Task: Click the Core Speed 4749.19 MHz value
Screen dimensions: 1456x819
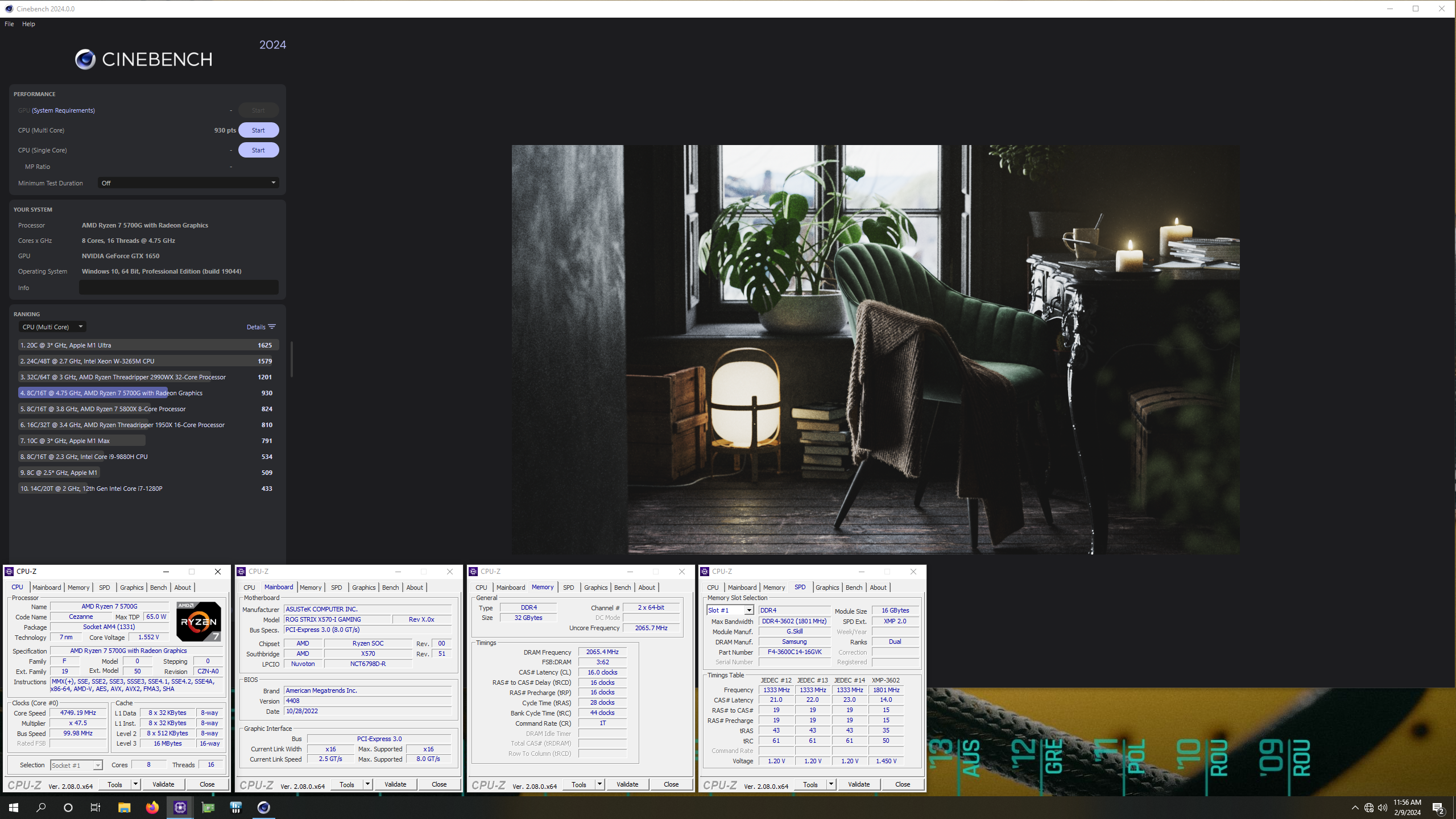Action: [78, 713]
